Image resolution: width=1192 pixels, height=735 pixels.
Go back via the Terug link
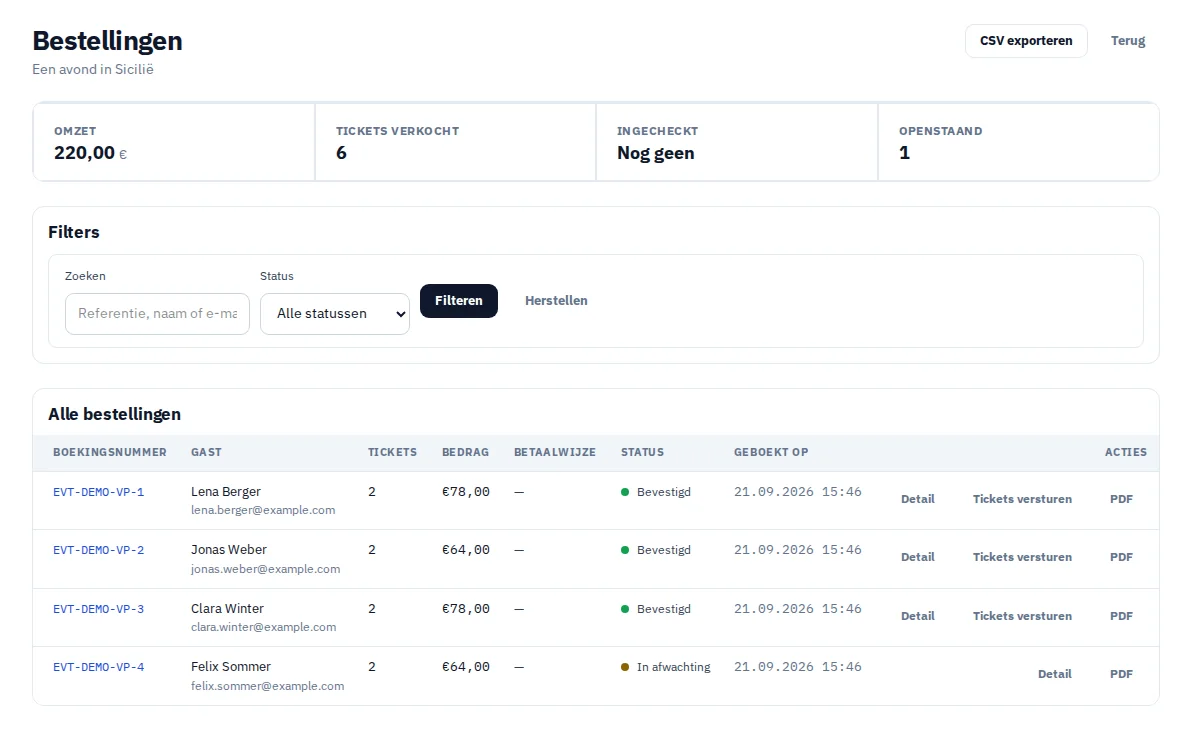1127,41
